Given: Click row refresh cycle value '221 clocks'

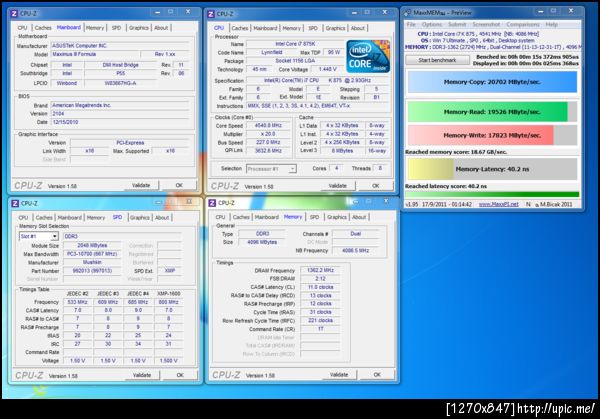Looking at the screenshot, I should coord(320,321).
